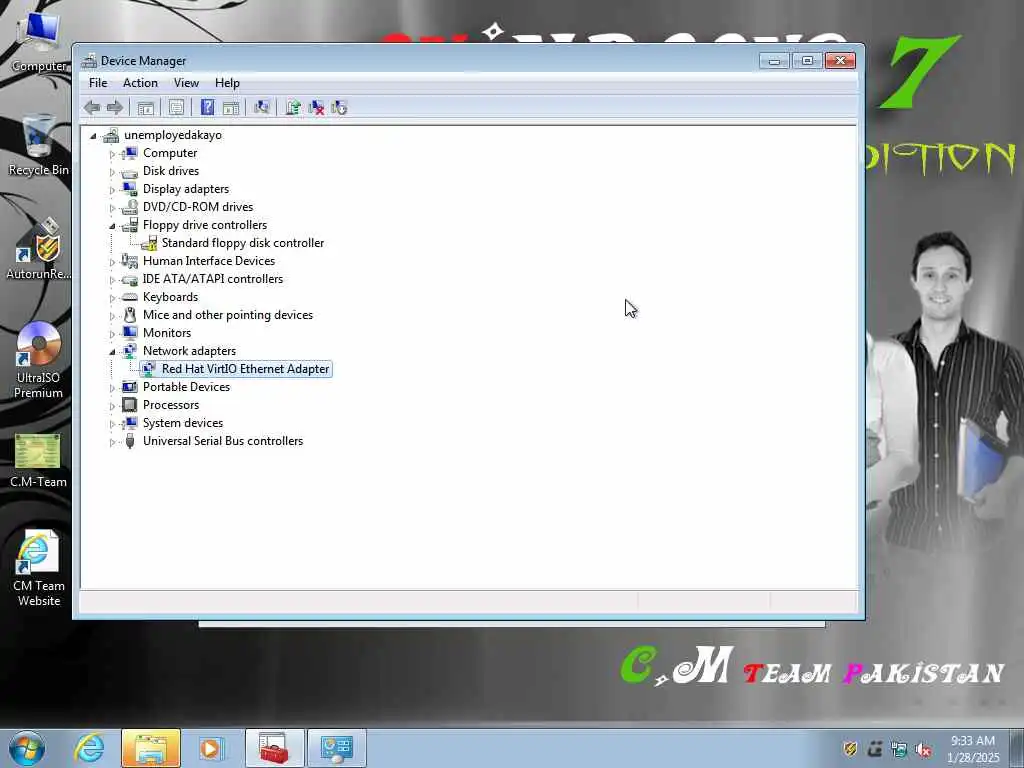Click the blue Help question-mark toolbar icon
This screenshot has height=768, width=1024.
click(x=207, y=108)
